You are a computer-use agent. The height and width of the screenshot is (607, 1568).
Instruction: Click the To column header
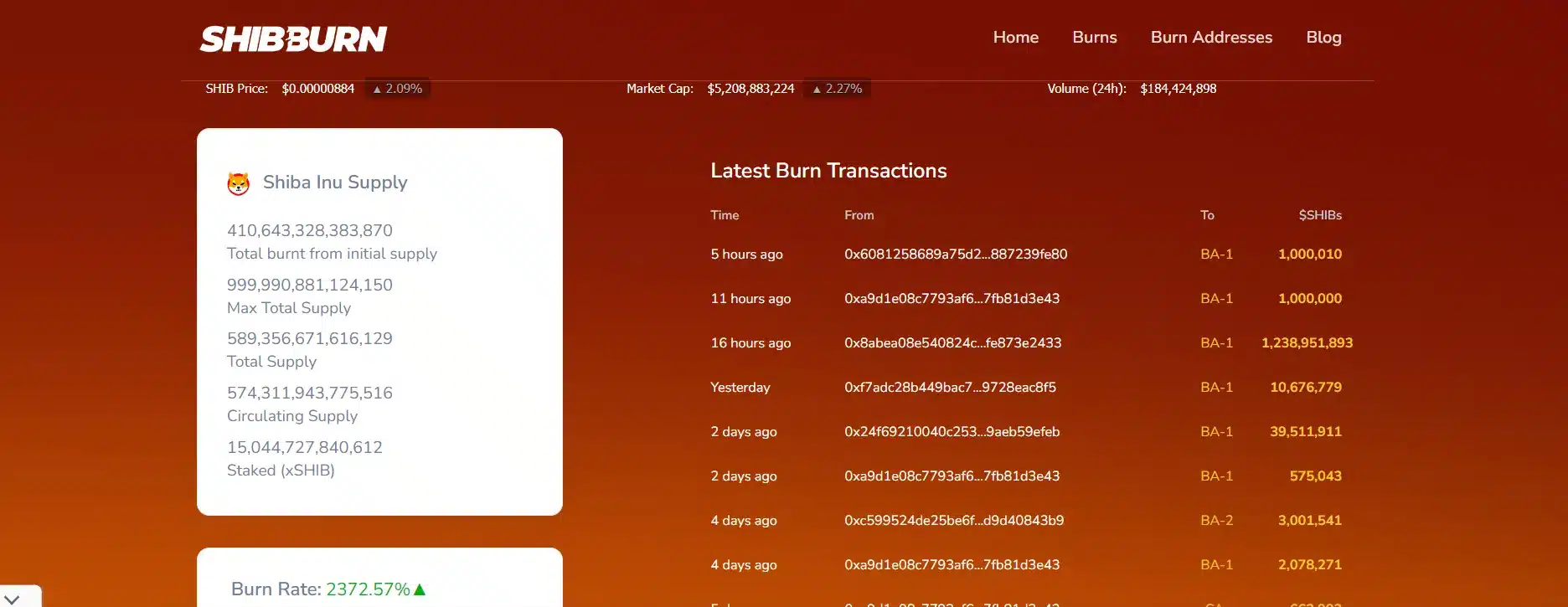coord(1207,215)
